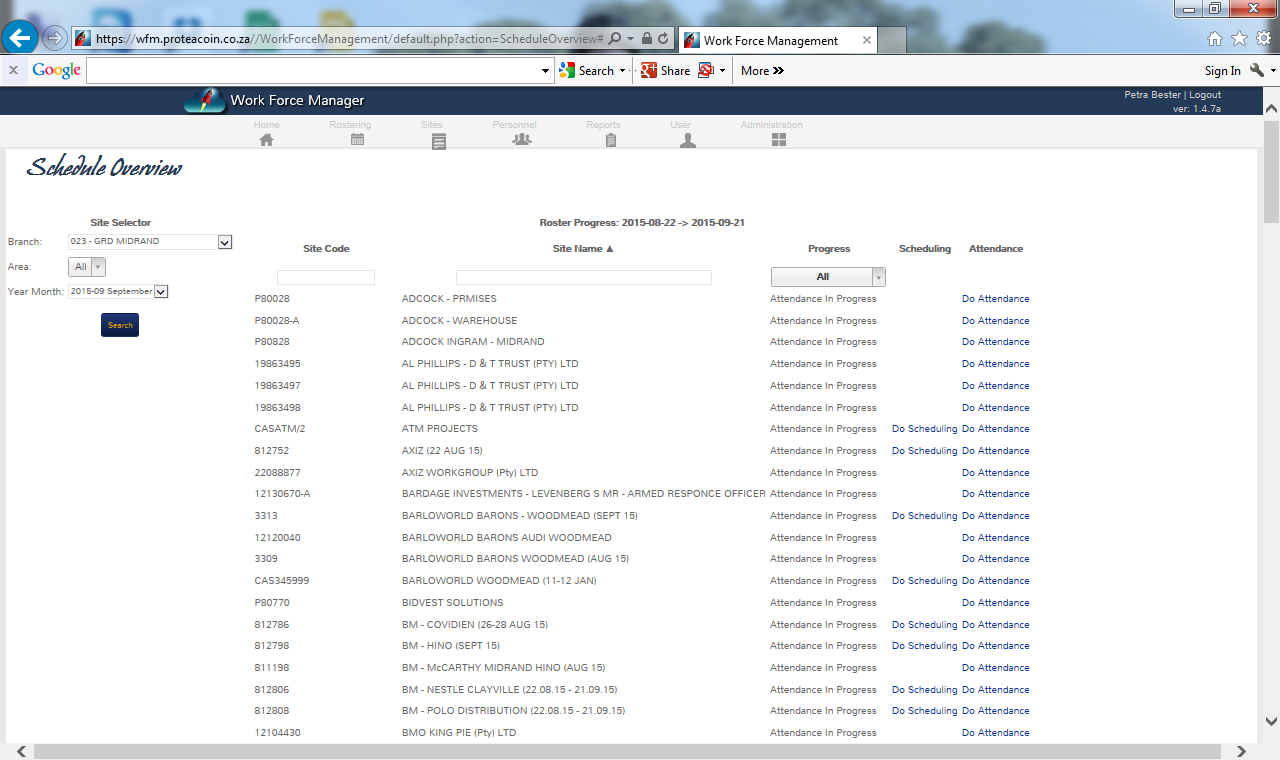
Task: Open the Home menu house icon
Action: (x=266, y=140)
